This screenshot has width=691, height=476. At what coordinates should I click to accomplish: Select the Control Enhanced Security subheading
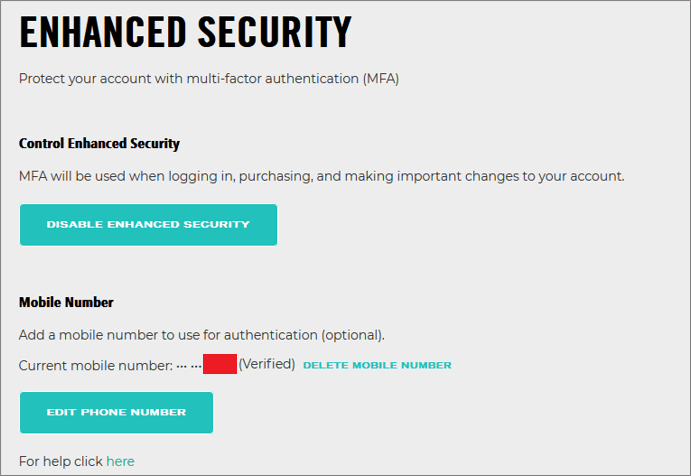point(99,143)
